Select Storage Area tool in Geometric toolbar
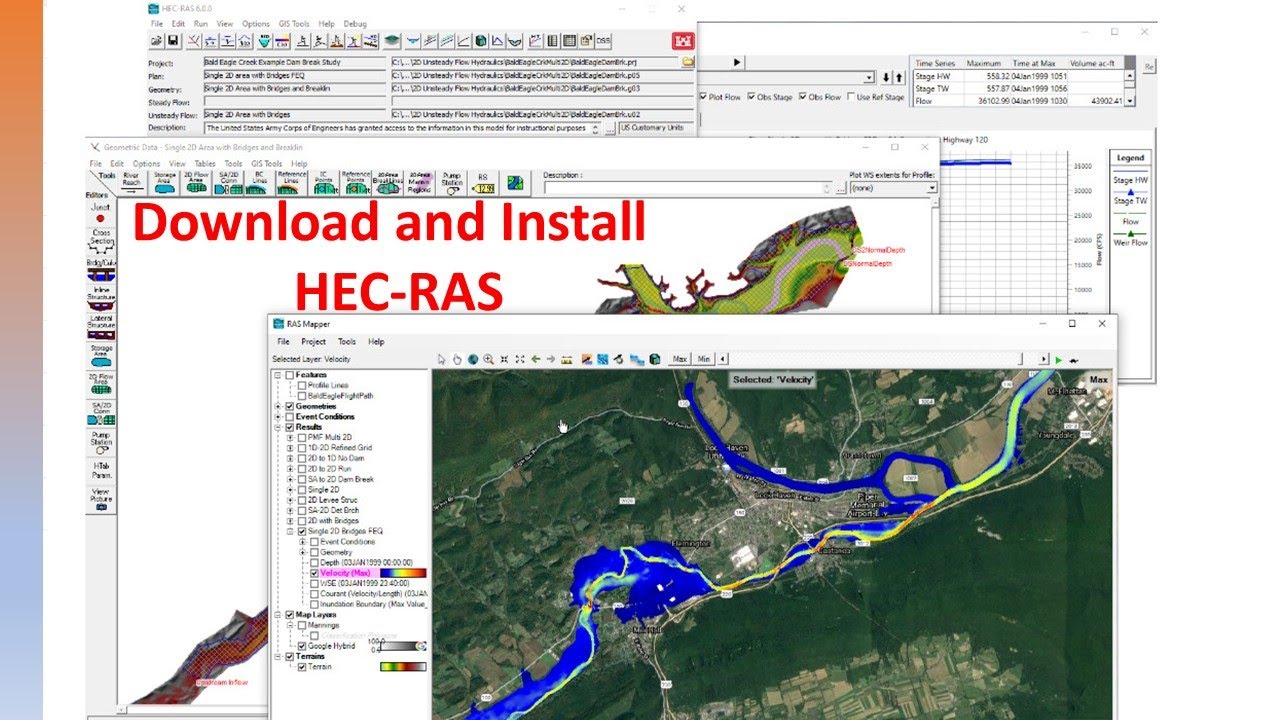This screenshot has width=1280, height=720. click(x=165, y=182)
